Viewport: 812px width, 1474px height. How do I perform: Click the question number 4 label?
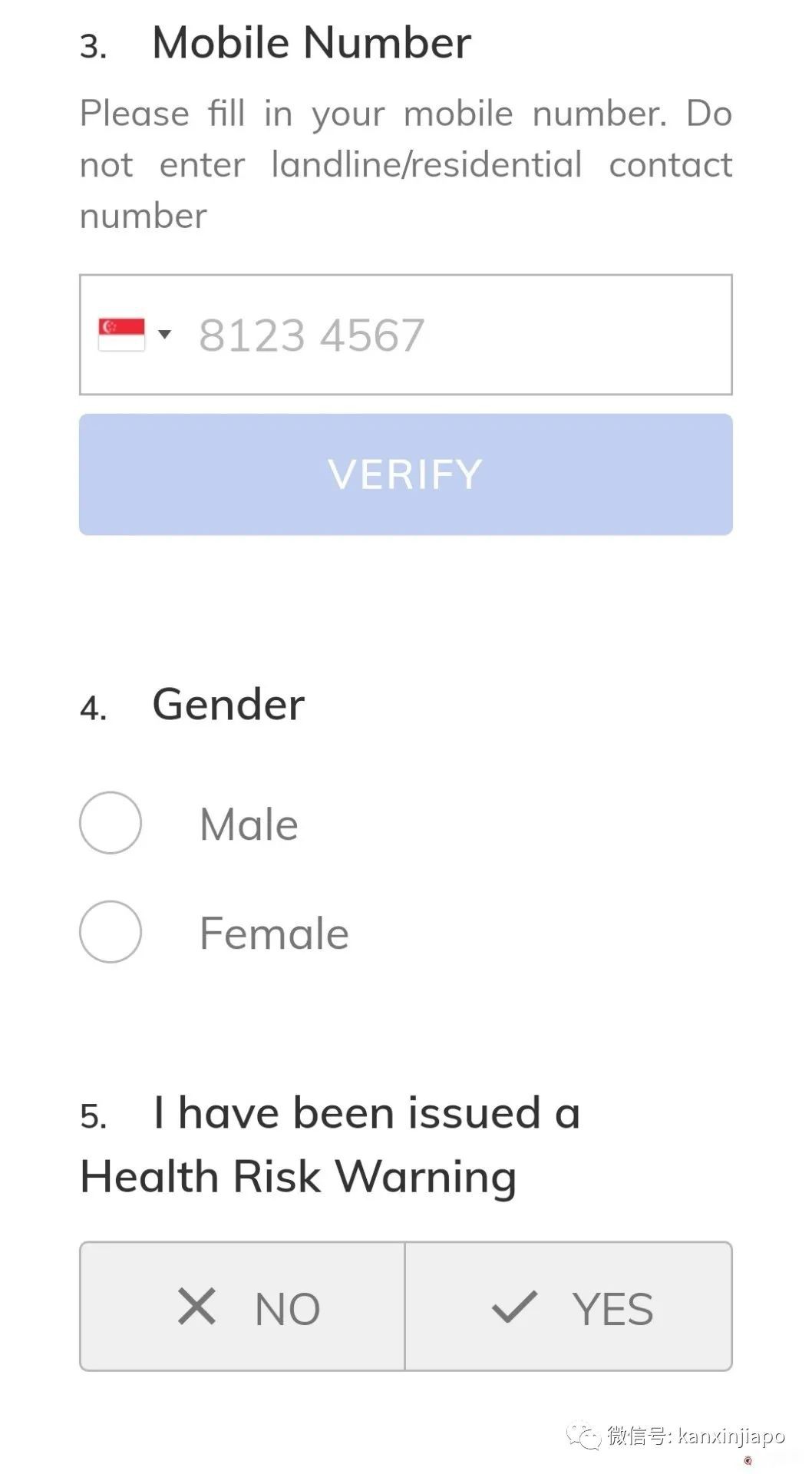[93, 709]
